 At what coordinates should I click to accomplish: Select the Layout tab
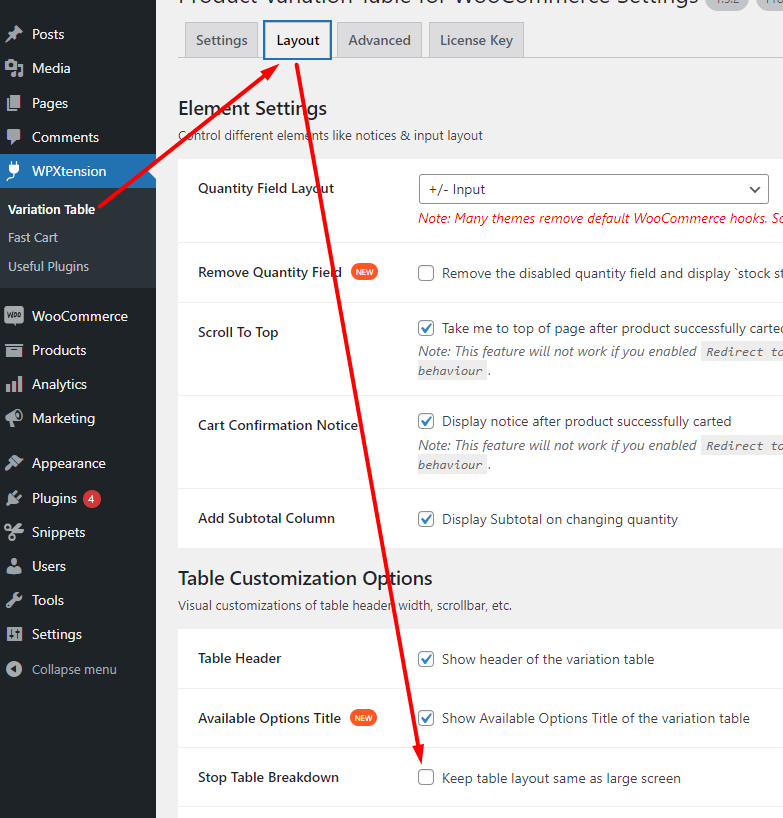(297, 40)
